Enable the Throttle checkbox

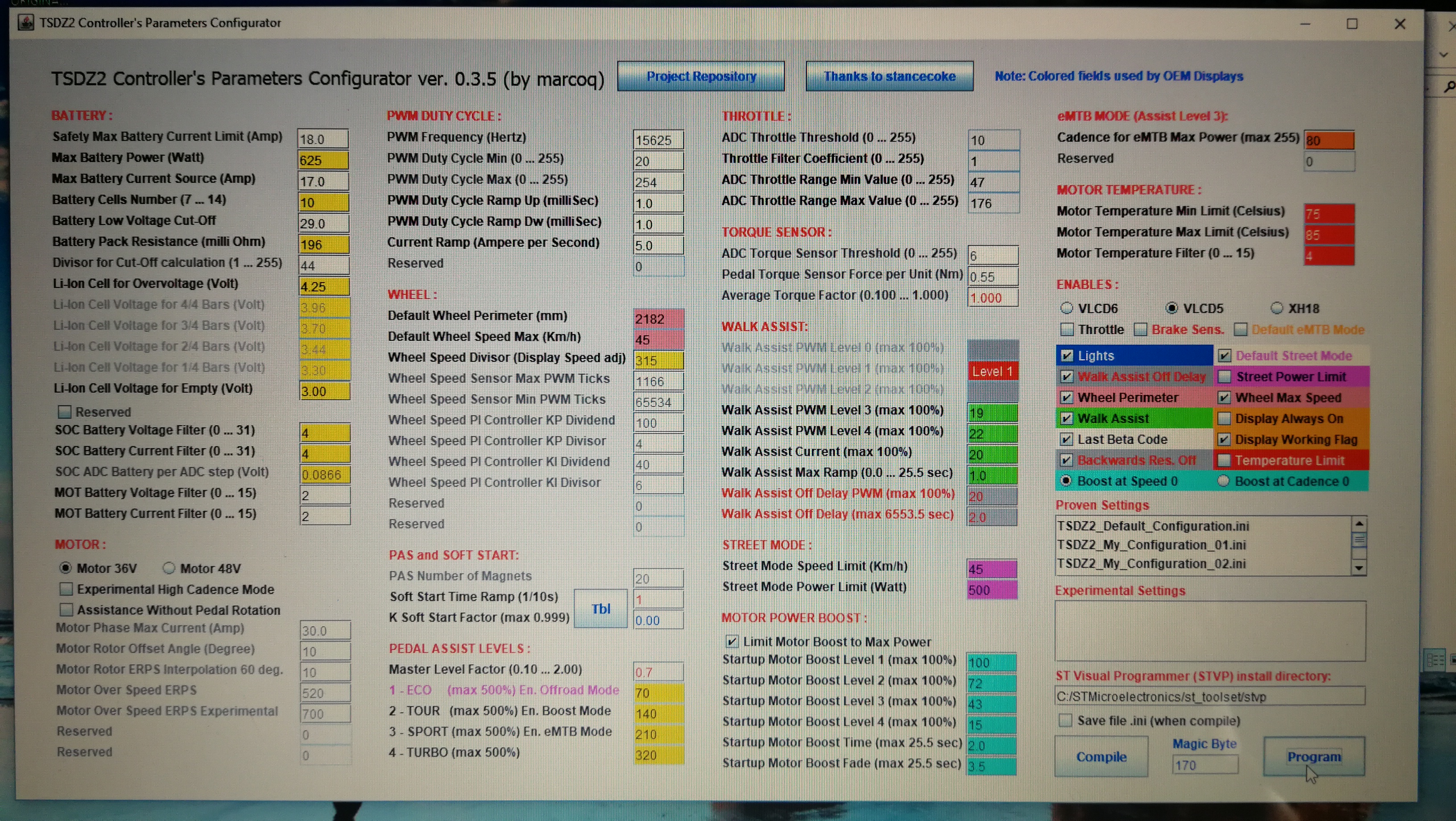(1067, 329)
